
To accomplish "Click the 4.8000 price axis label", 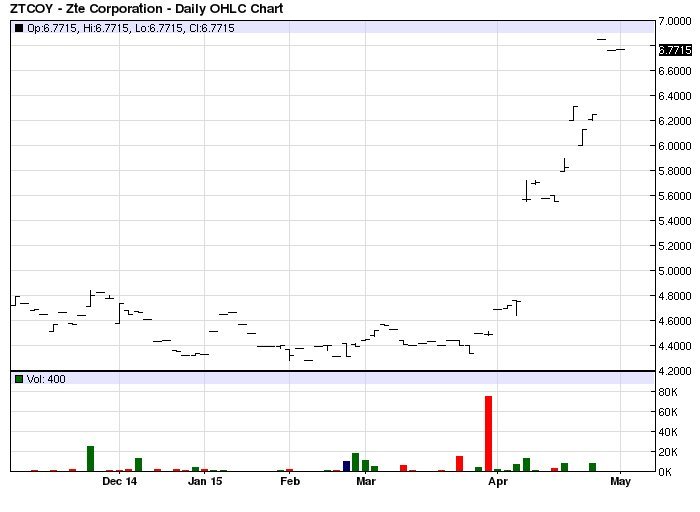I will pyautogui.click(x=675, y=296).
